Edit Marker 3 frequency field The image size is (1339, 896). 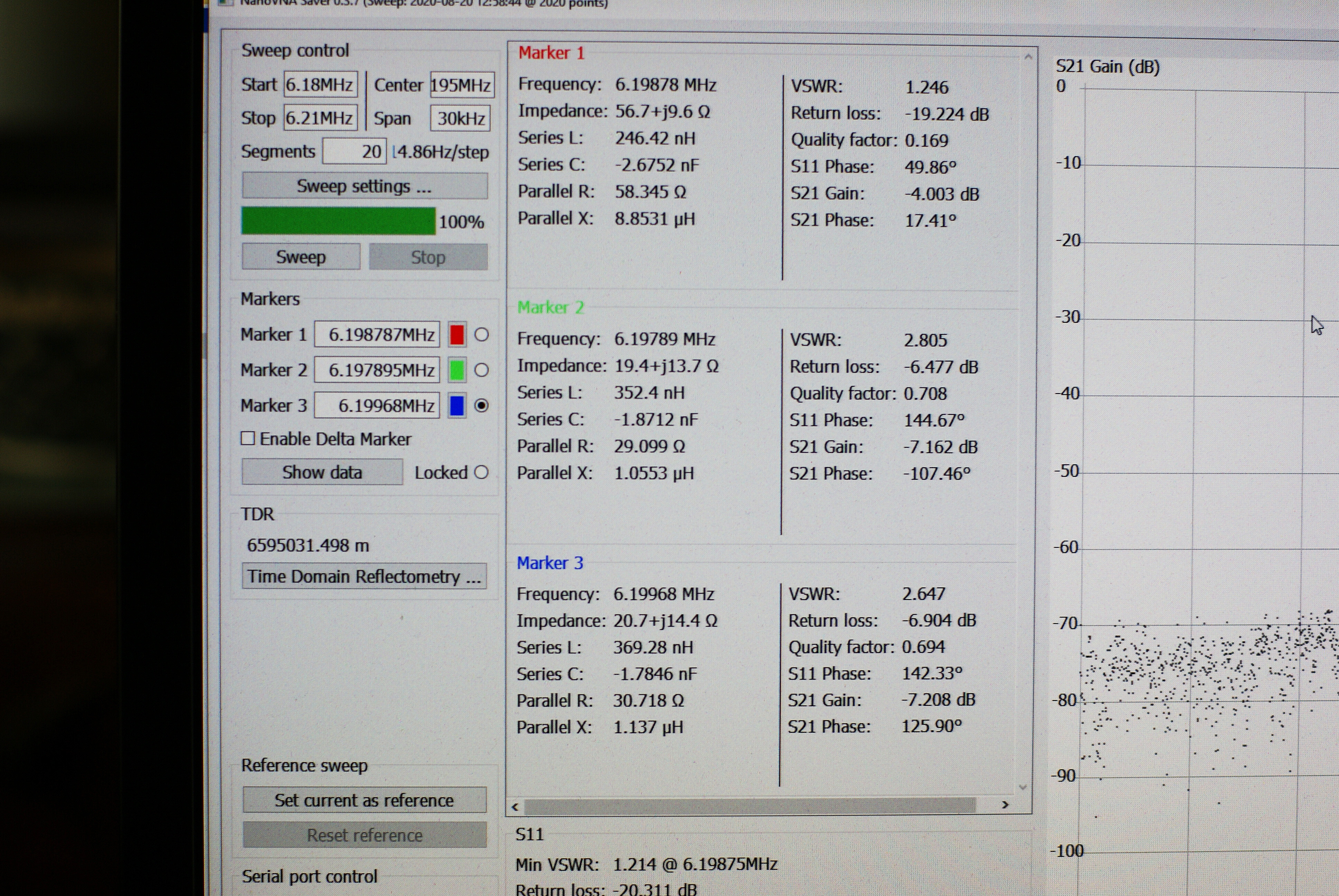(377, 406)
